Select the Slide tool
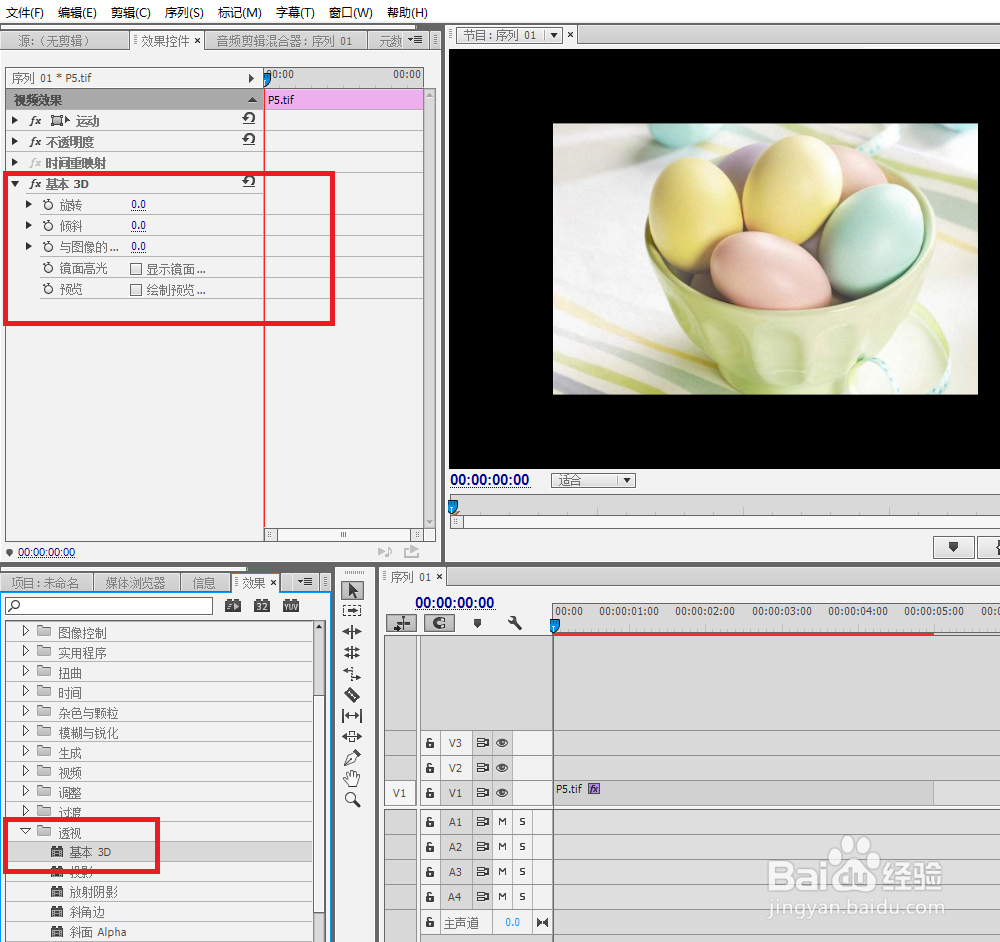Image resolution: width=1000 pixels, height=942 pixels. 352,737
